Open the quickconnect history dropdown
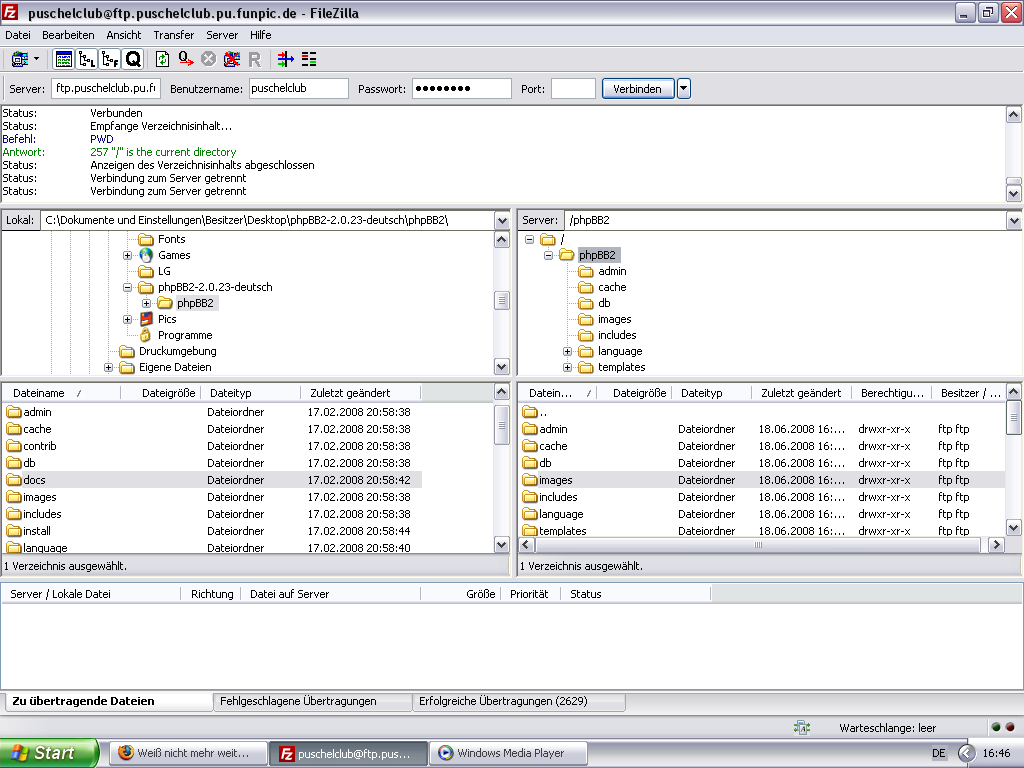1024x768 pixels. click(x=684, y=88)
